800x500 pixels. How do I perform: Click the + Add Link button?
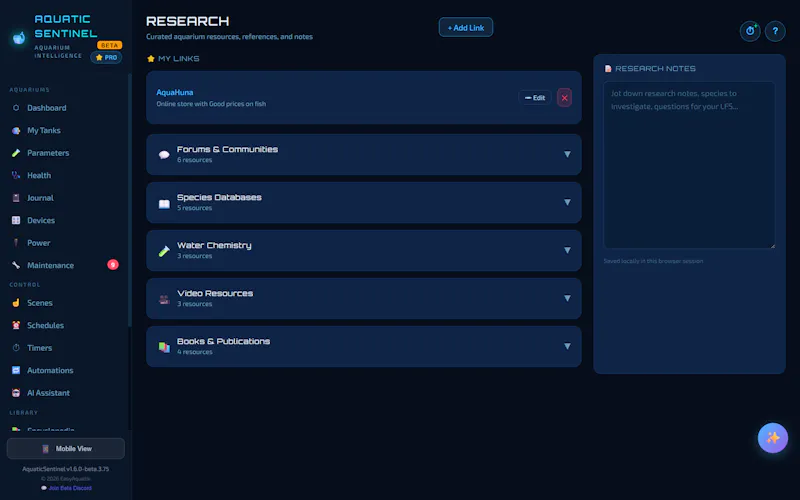click(466, 28)
